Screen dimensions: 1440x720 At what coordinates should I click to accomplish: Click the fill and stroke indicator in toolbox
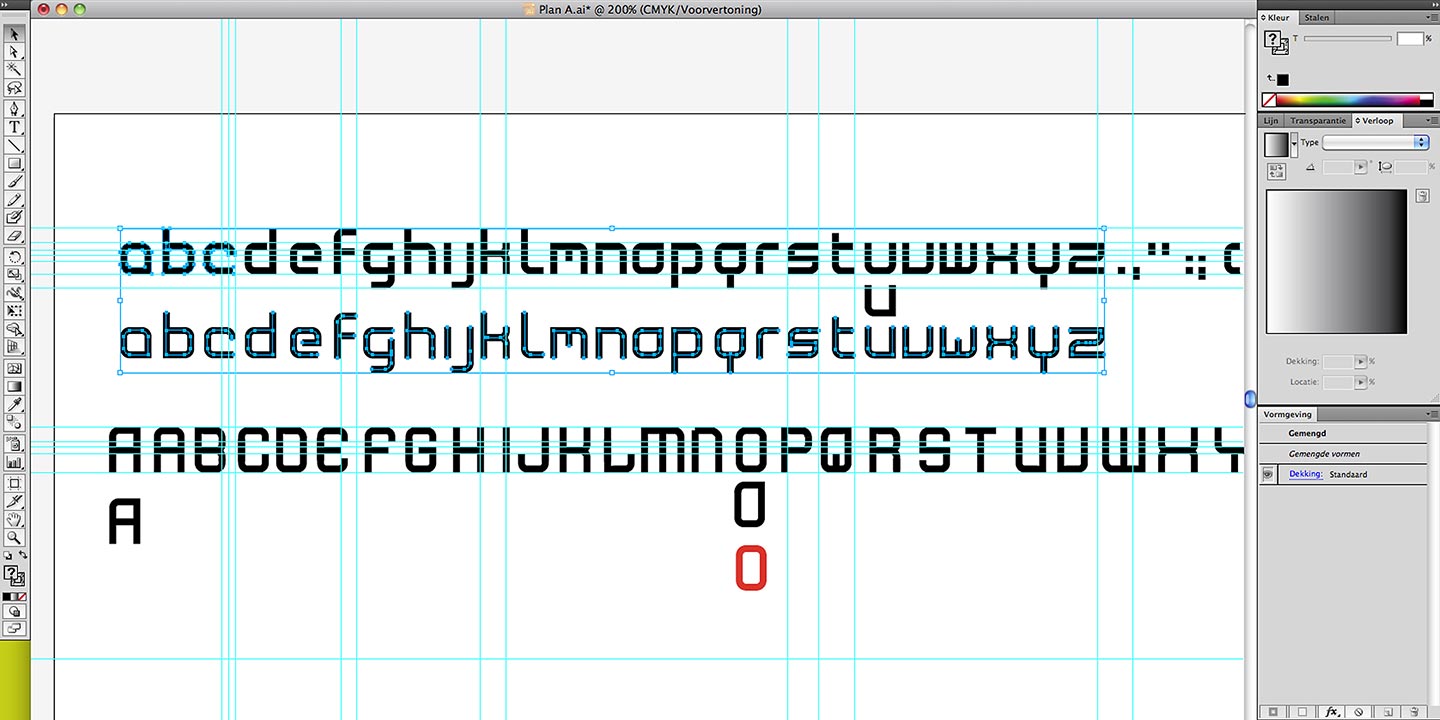coord(14,575)
